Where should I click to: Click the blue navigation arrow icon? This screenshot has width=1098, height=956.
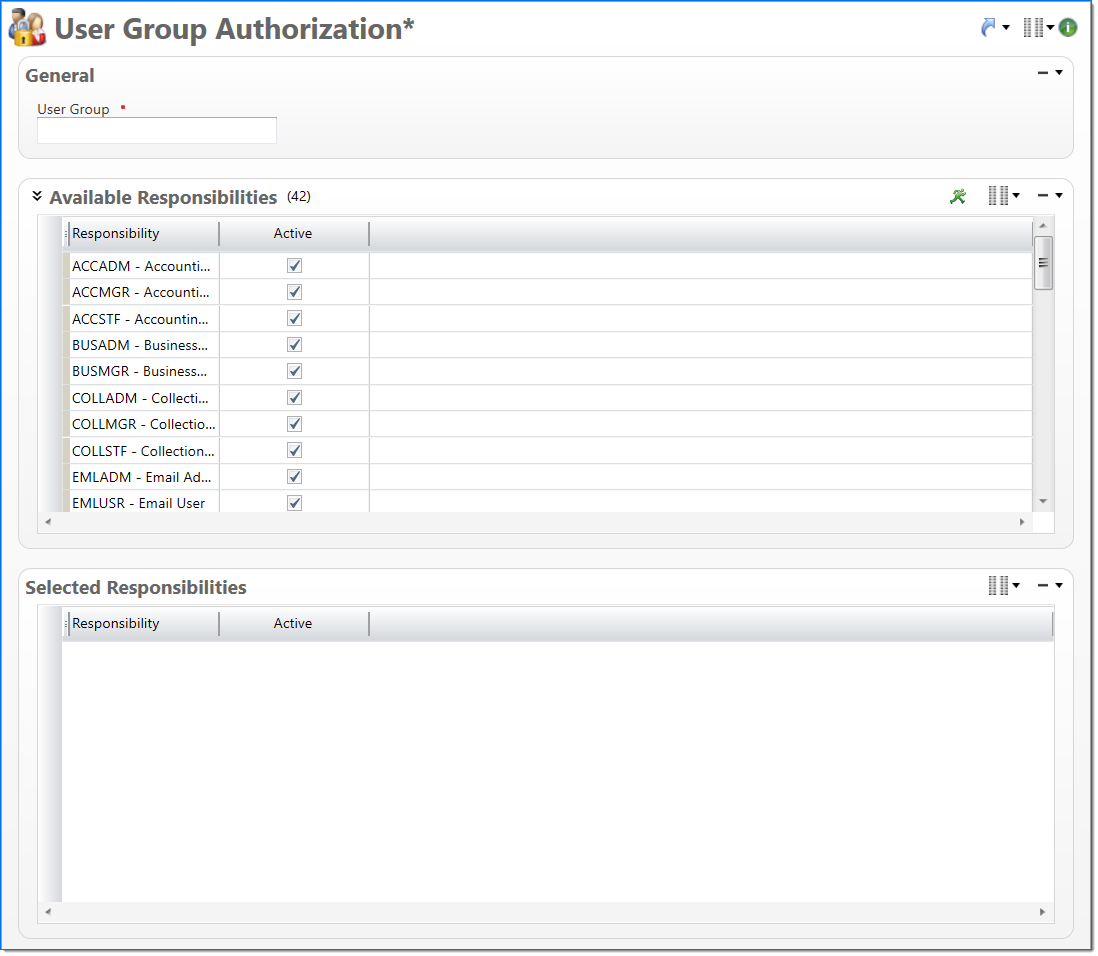[x=988, y=26]
